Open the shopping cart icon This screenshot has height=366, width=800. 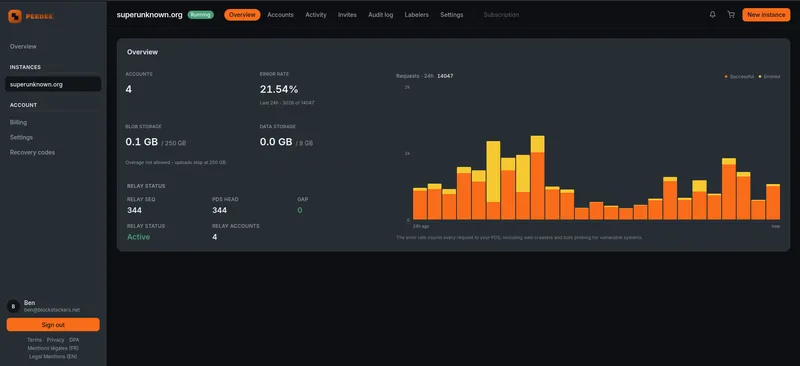tap(731, 15)
